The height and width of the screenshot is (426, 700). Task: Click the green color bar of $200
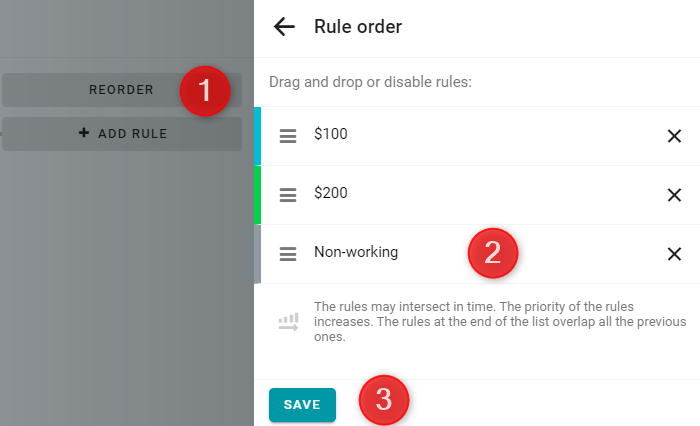[258, 195]
